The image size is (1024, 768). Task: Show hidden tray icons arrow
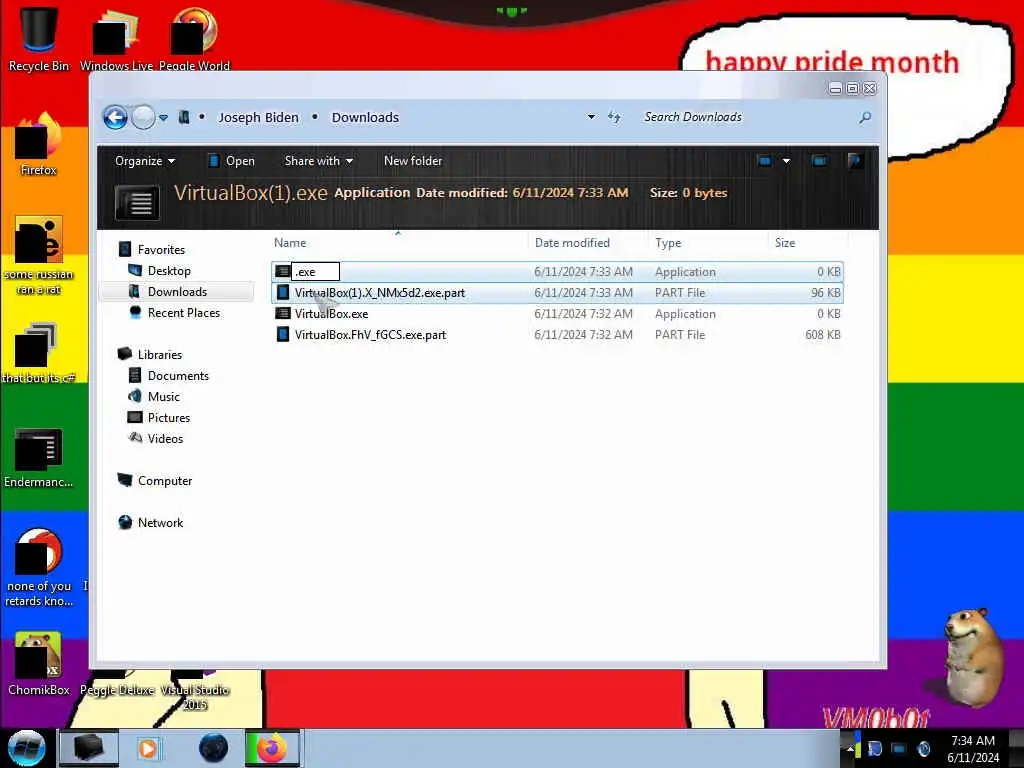click(850, 748)
